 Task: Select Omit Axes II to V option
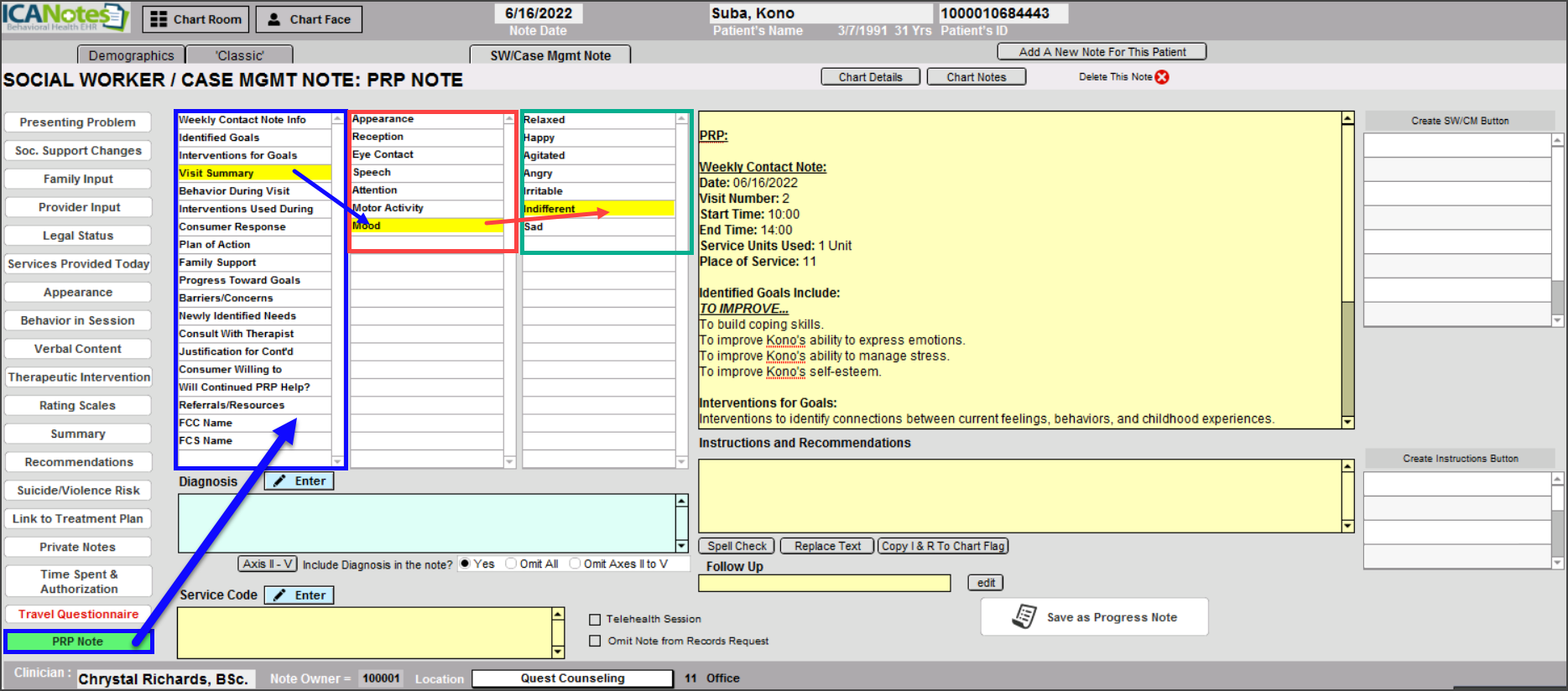click(x=575, y=564)
